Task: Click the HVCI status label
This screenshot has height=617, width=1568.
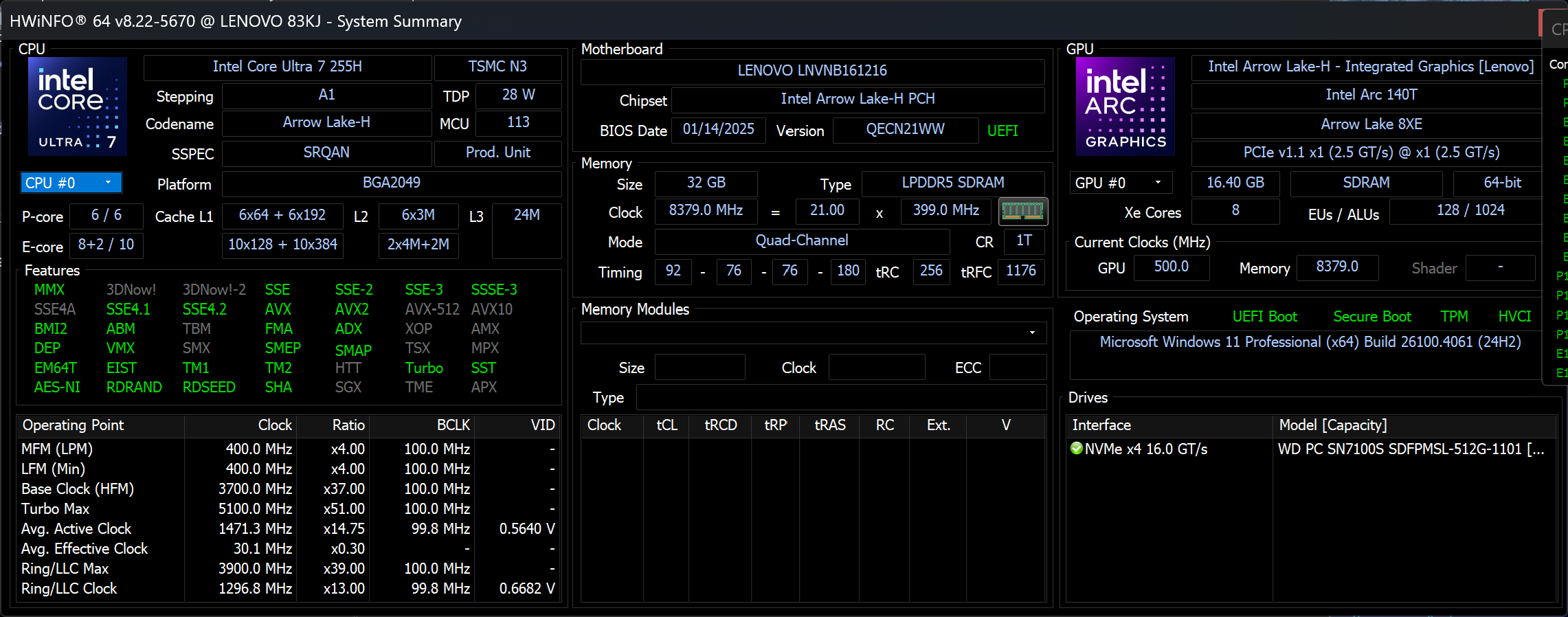Action: click(1514, 317)
